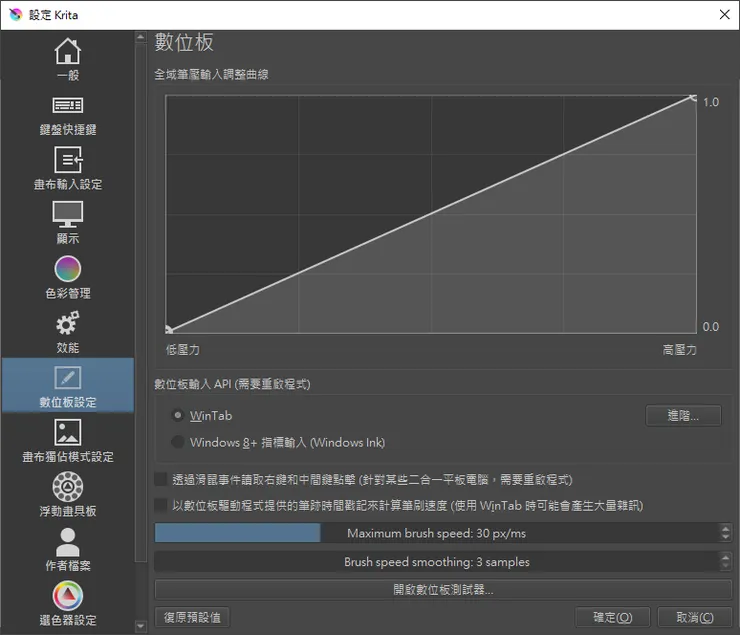Open the 作者檔案 author profile page
Image resolution: width=740 pixels, height=635 pixels.
[67, 549]
